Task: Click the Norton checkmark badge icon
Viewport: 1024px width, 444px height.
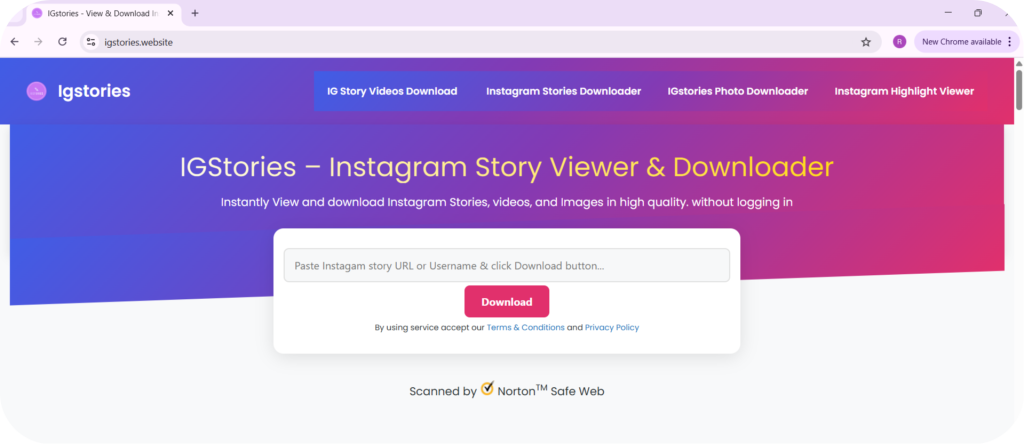Action: 488,389
